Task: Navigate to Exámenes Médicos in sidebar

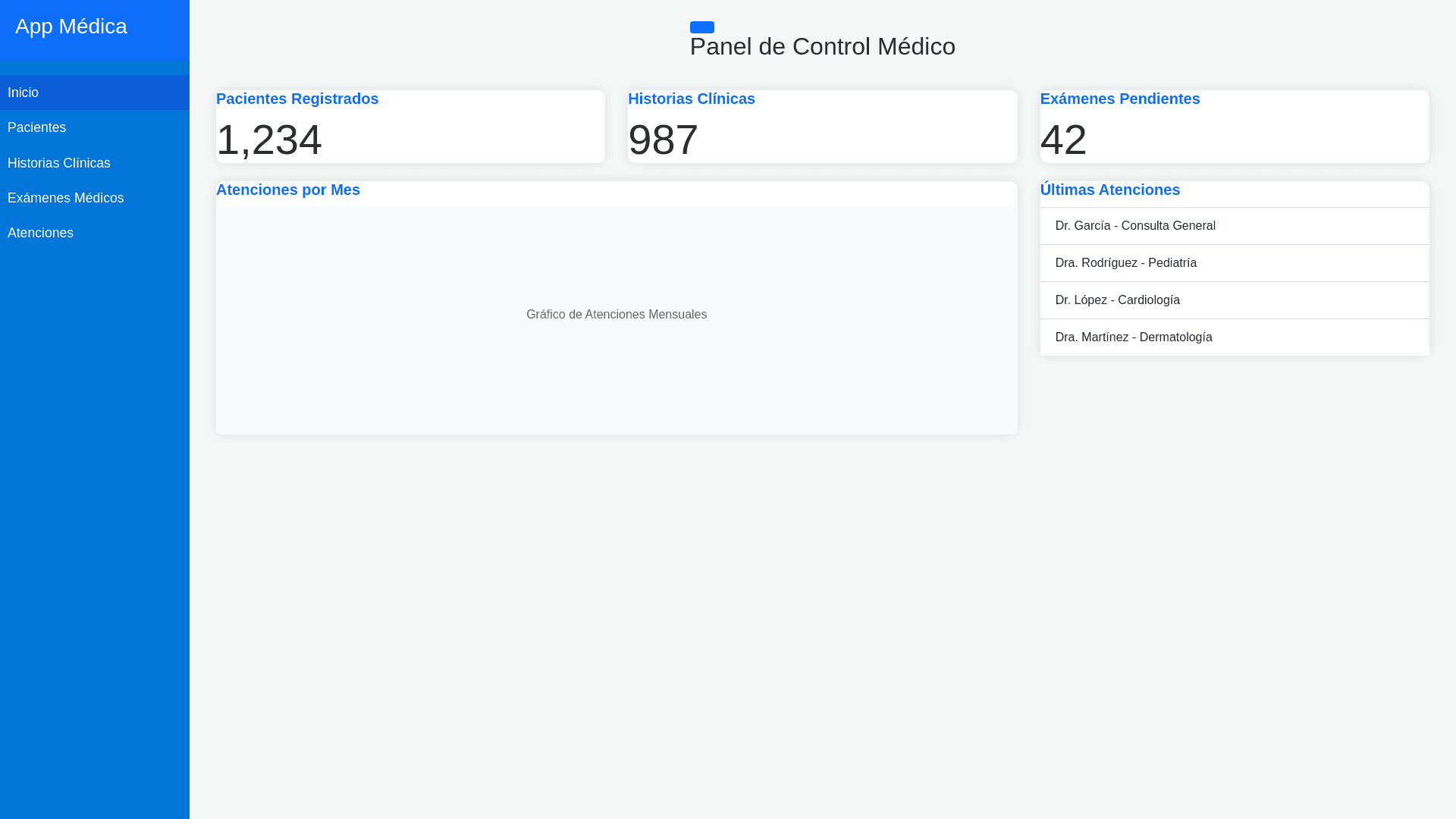Action: click(x=65, y=198)
